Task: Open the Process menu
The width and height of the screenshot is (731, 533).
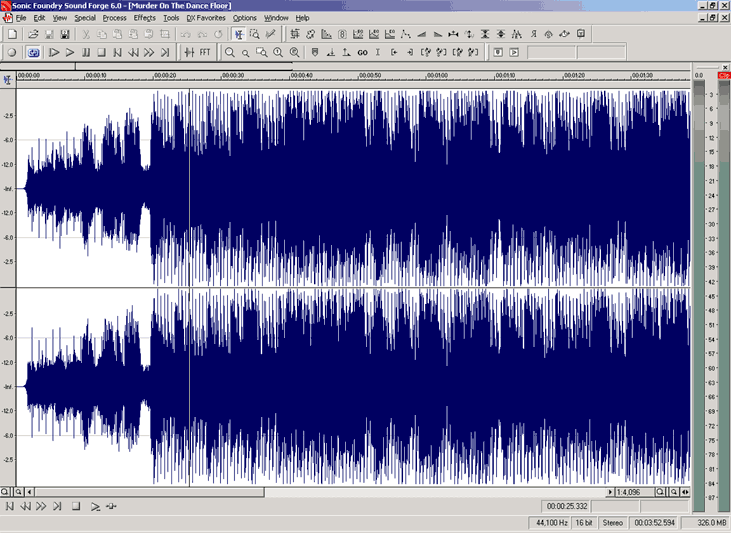Action: point(114,18)
